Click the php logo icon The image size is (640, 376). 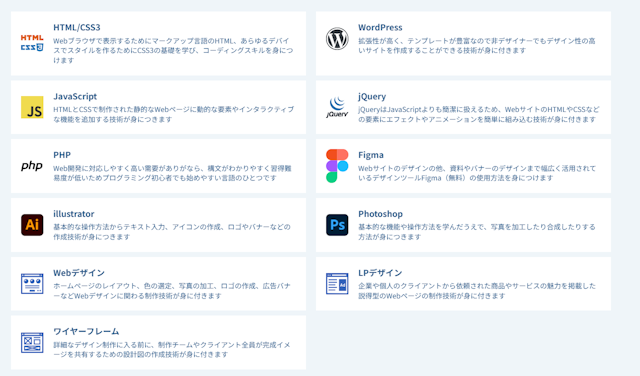pos(32,166)
